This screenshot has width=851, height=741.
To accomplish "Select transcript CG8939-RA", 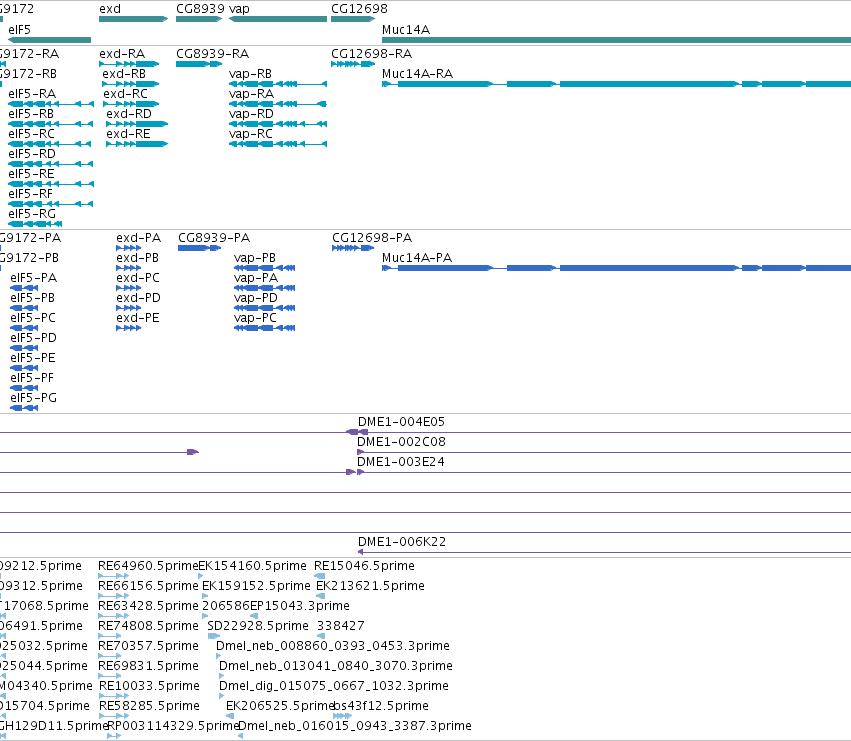I will pos(199,64).
